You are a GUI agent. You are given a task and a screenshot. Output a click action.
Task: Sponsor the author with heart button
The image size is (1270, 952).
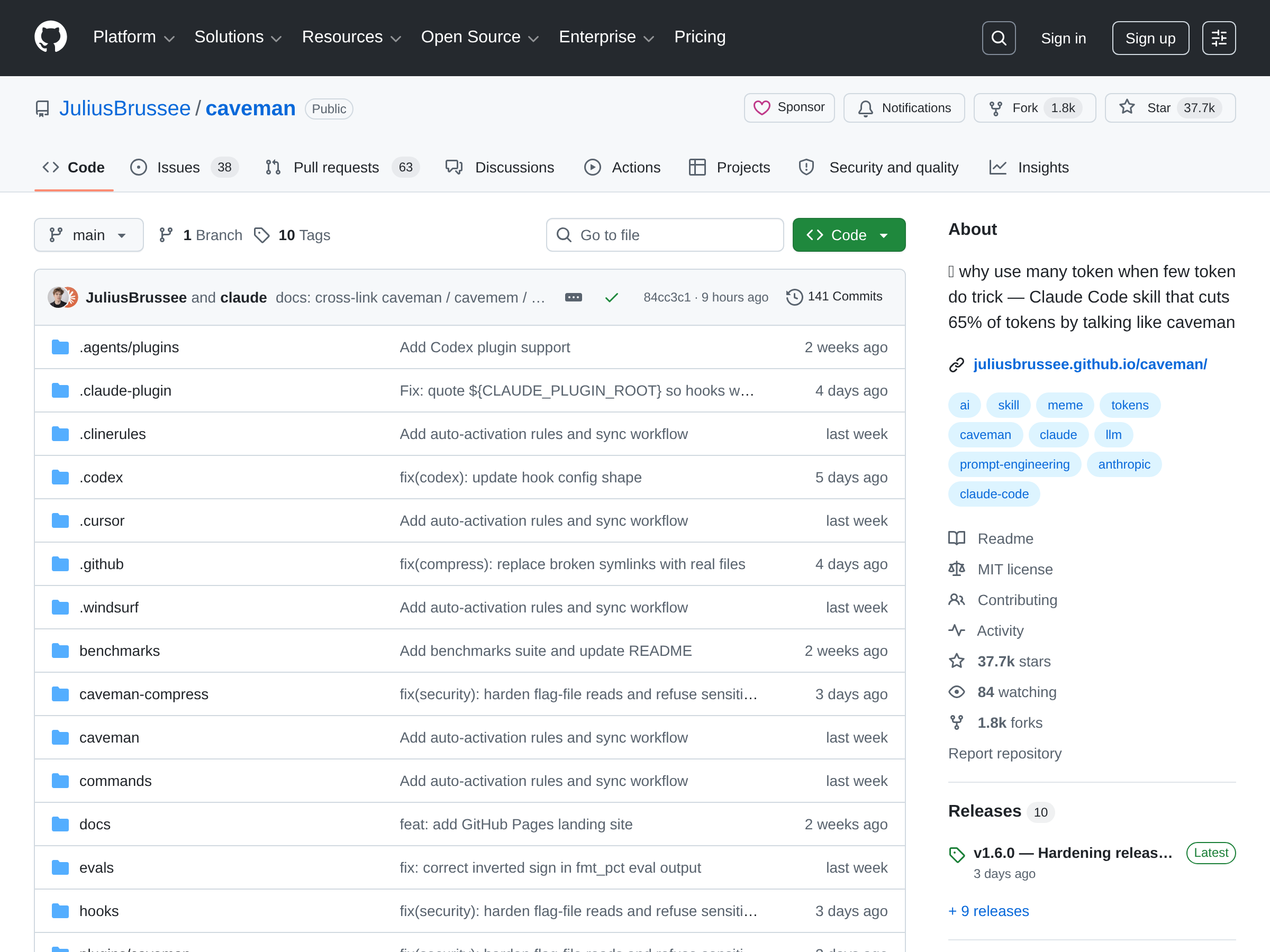pyautogui.click(x=789, y=108)
